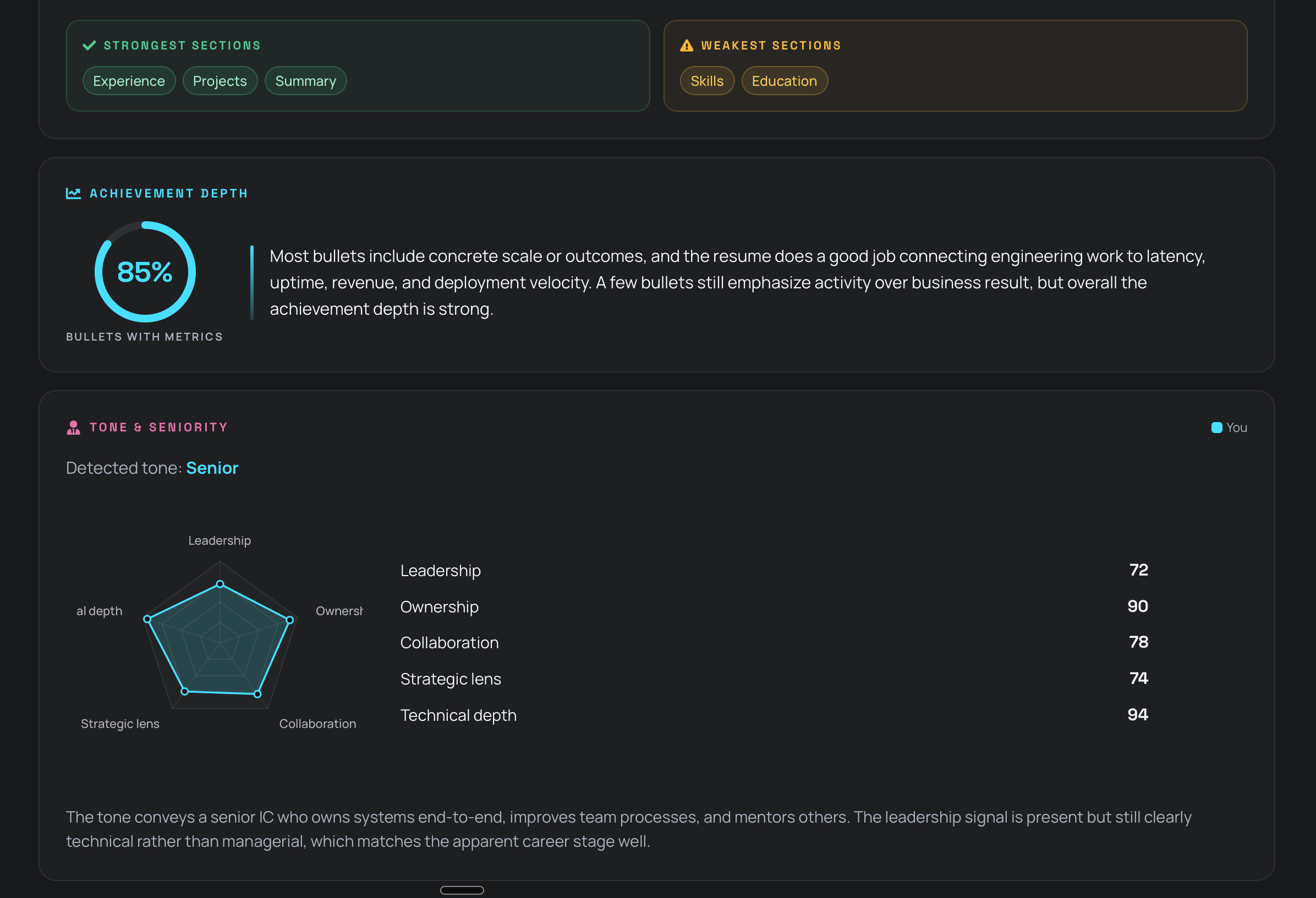This screenshot has height=898, width=1316.
Task: Select the Experience tag
Action: tap(129, 81)
